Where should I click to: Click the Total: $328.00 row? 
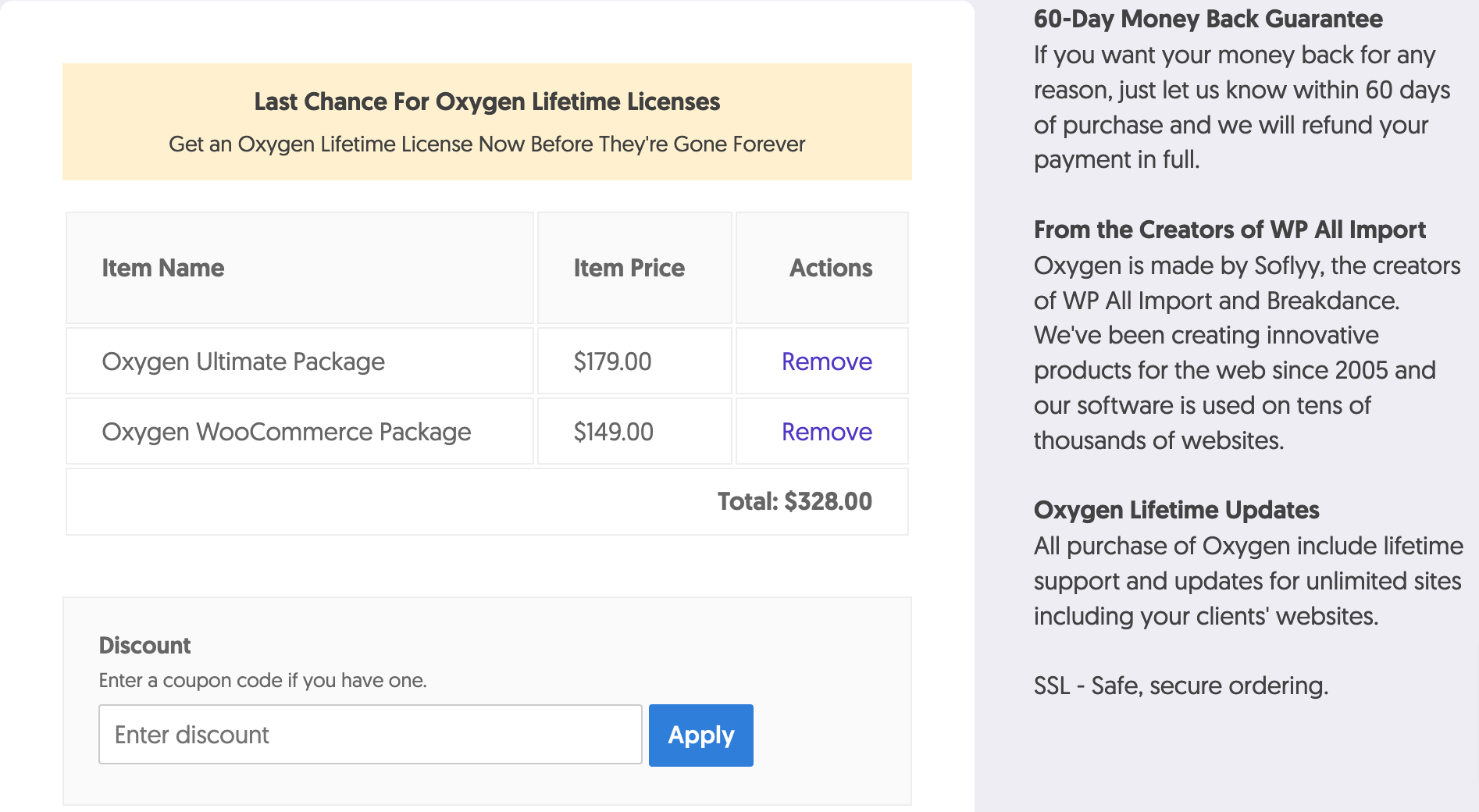pyautogui.click(x=796, y=500)
